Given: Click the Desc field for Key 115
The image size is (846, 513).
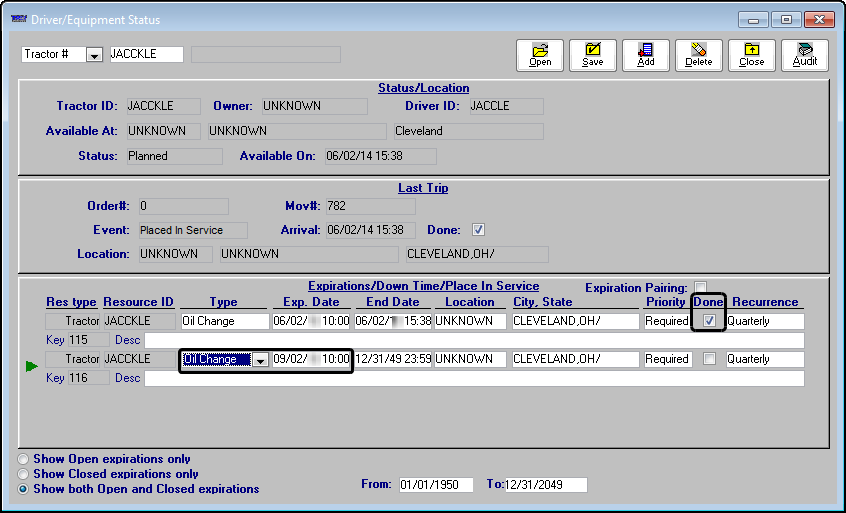Looking at the screenshot, I should coord(474,340).
